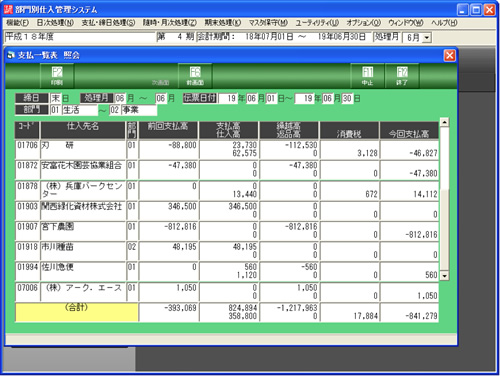
Task: Click the F6 previous screen icon
Action: pyautogui.click(x=195, y=76)
